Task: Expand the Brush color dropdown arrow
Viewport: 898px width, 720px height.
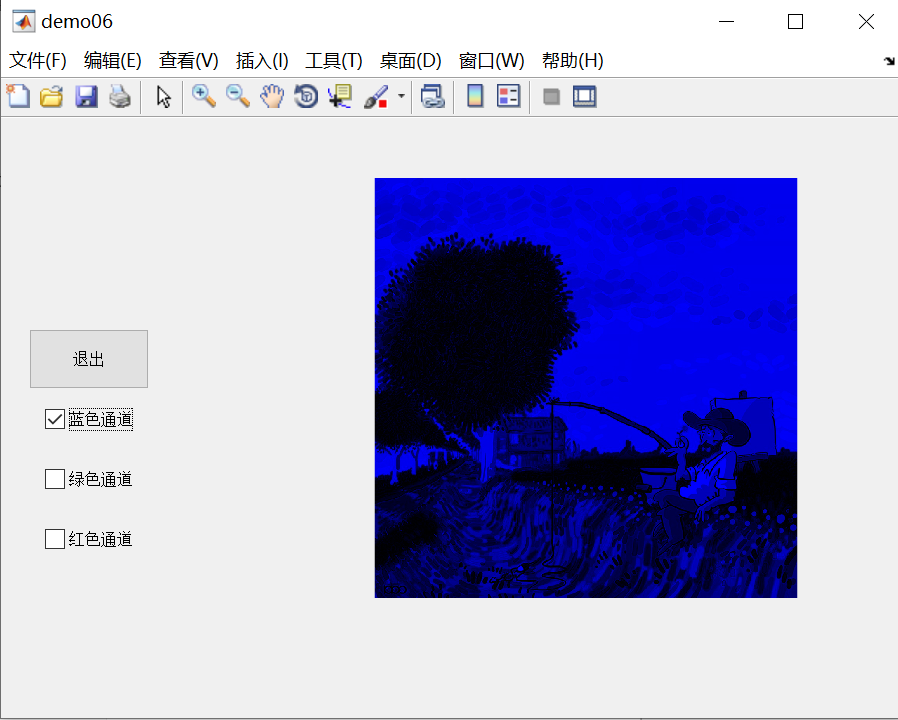Action: tap(401, 96)
